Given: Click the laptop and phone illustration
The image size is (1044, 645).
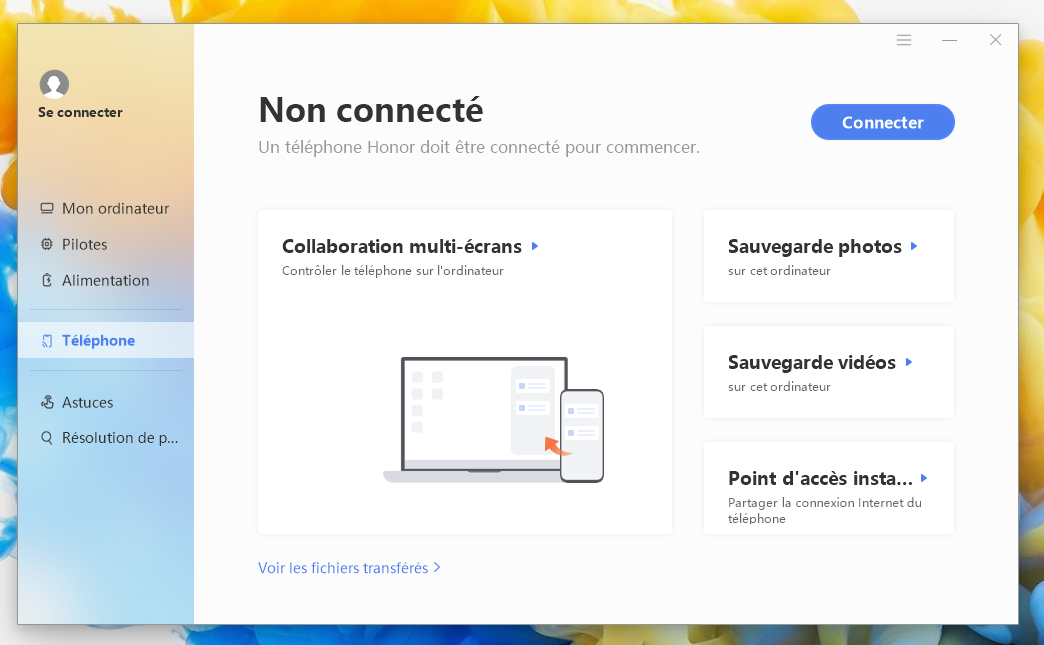Looking at the screenshot, I should coord(494,420).
